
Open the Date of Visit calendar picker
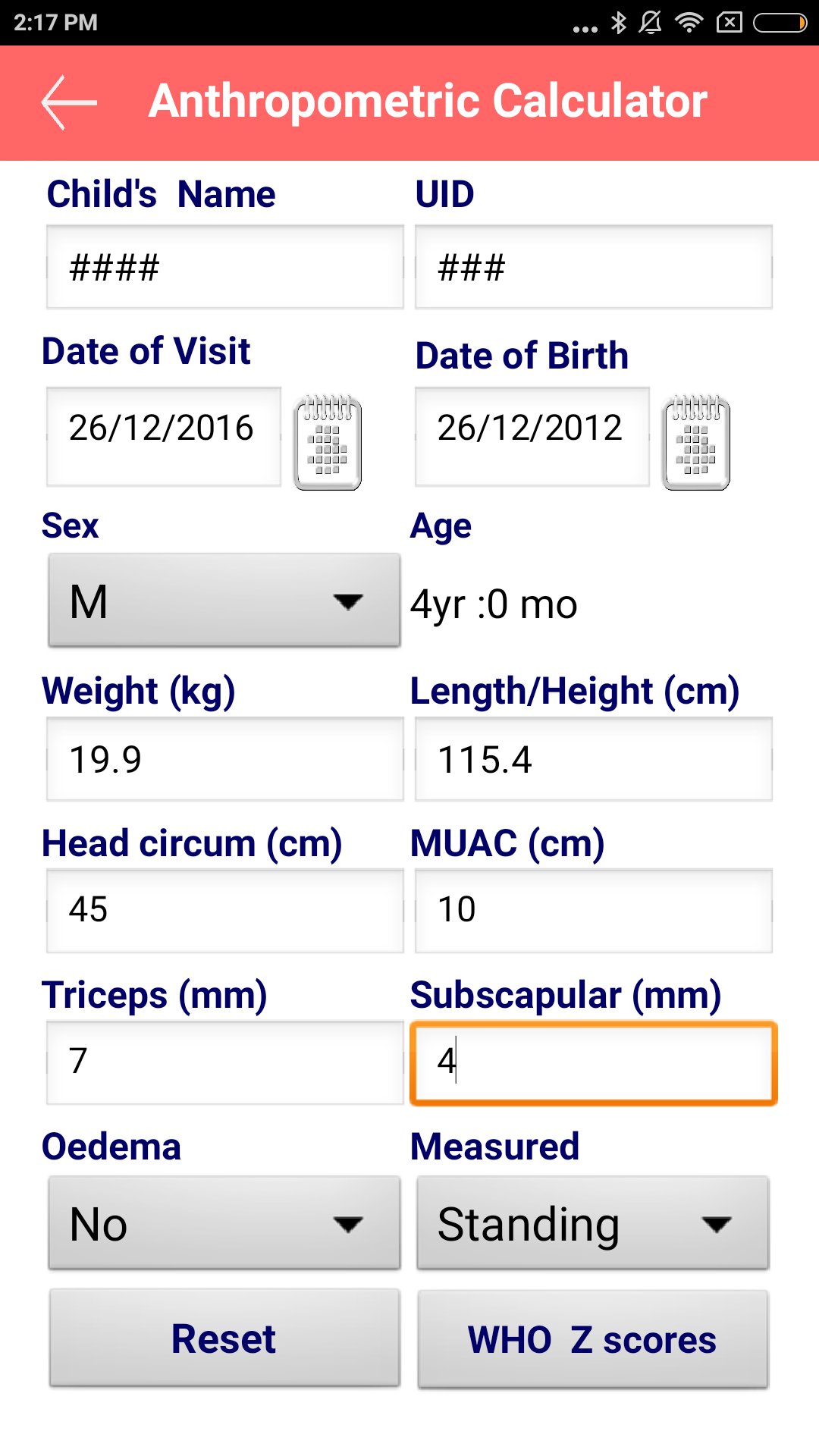pos(328,442)
